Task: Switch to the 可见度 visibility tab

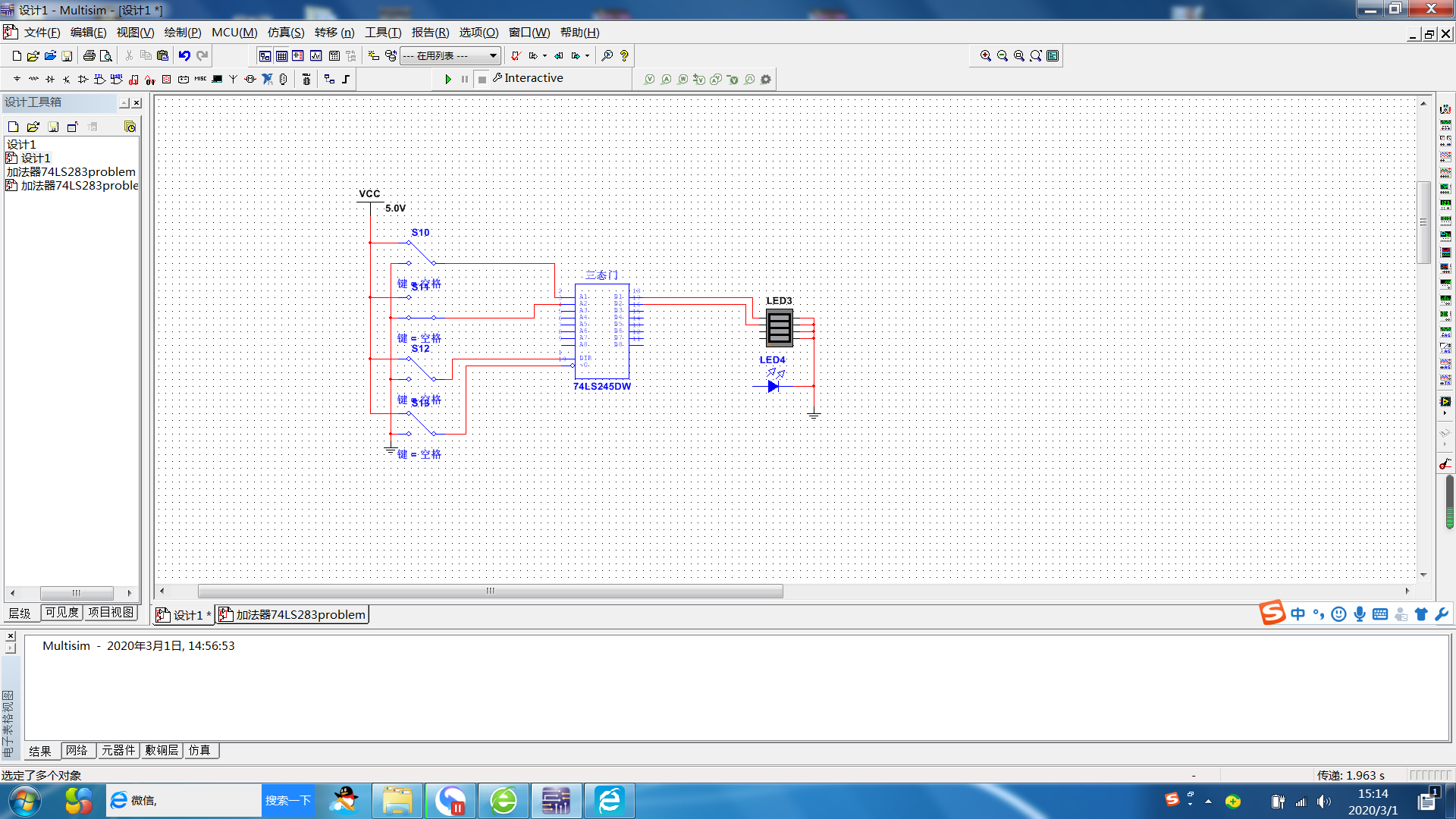Action: click(x=61, y=613)
